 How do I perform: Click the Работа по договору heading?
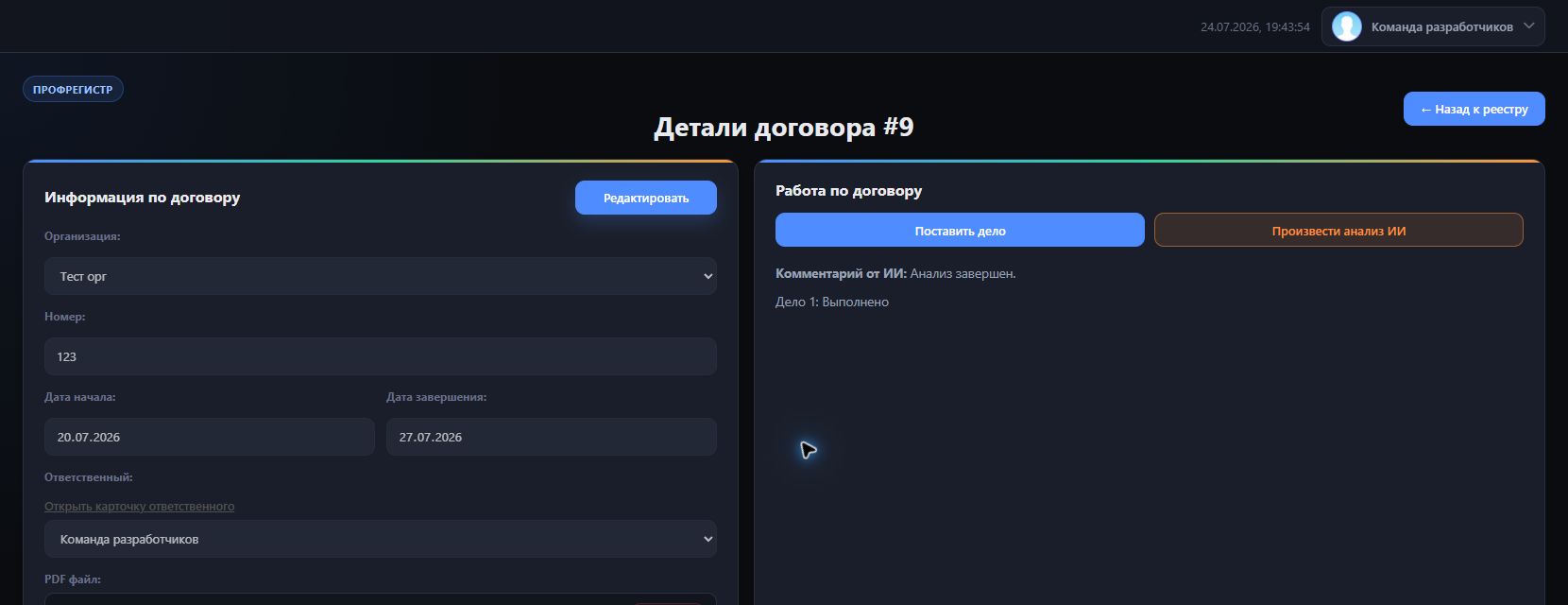pos(848,190)
